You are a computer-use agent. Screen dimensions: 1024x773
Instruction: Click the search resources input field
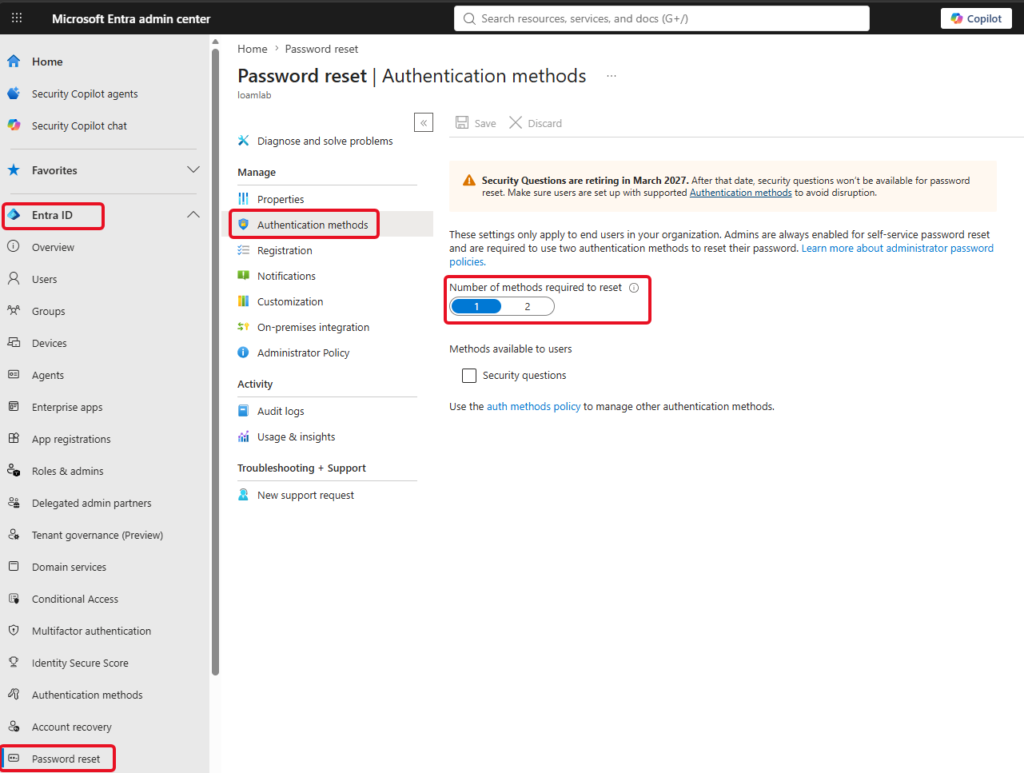click(x=662, y=18)
